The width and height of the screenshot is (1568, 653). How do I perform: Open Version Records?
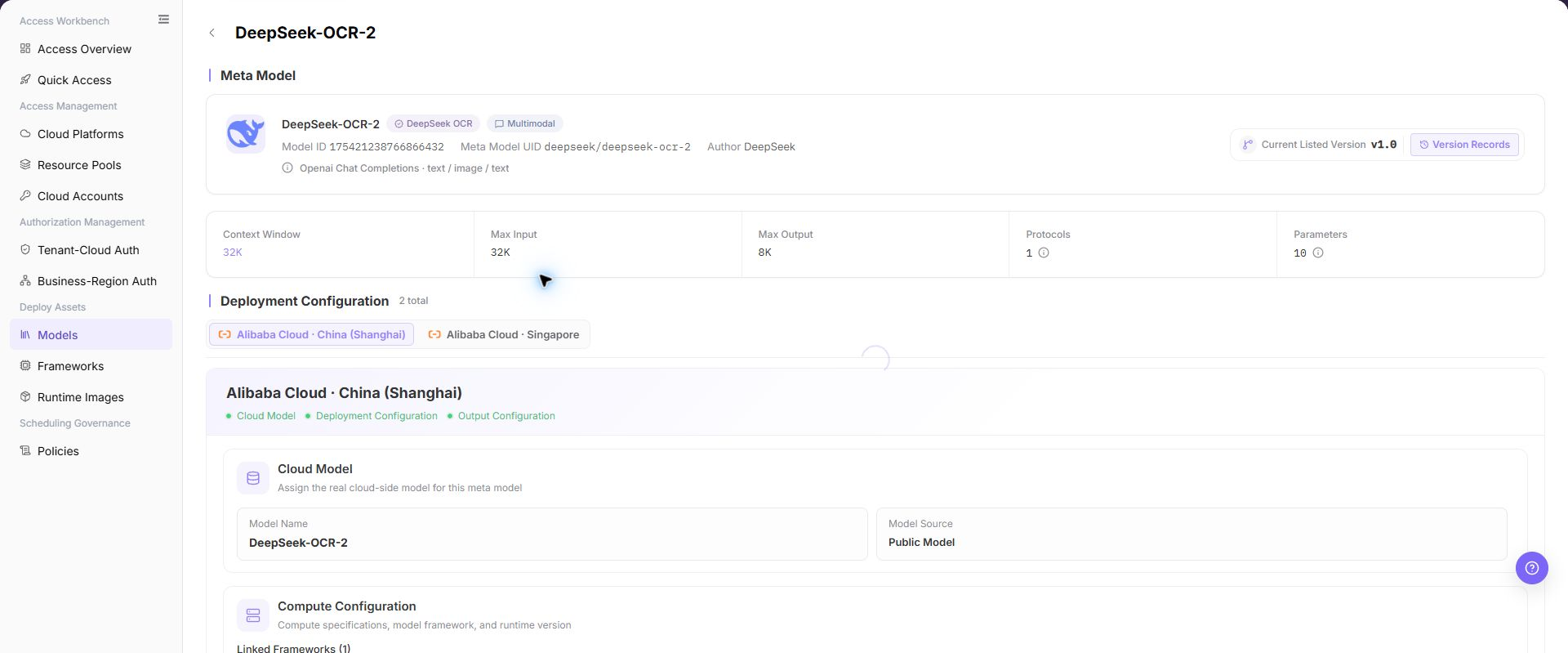(x=1464, y=145)
